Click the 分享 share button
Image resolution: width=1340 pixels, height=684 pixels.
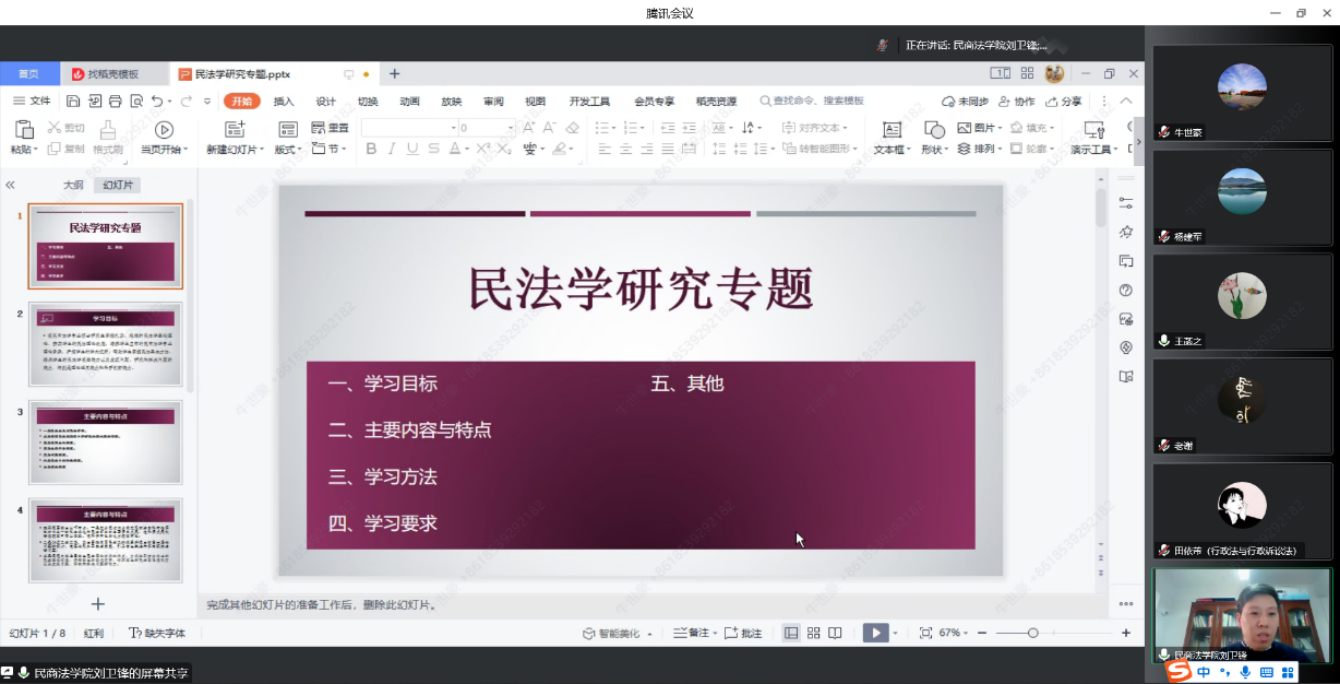[1064, 101]
